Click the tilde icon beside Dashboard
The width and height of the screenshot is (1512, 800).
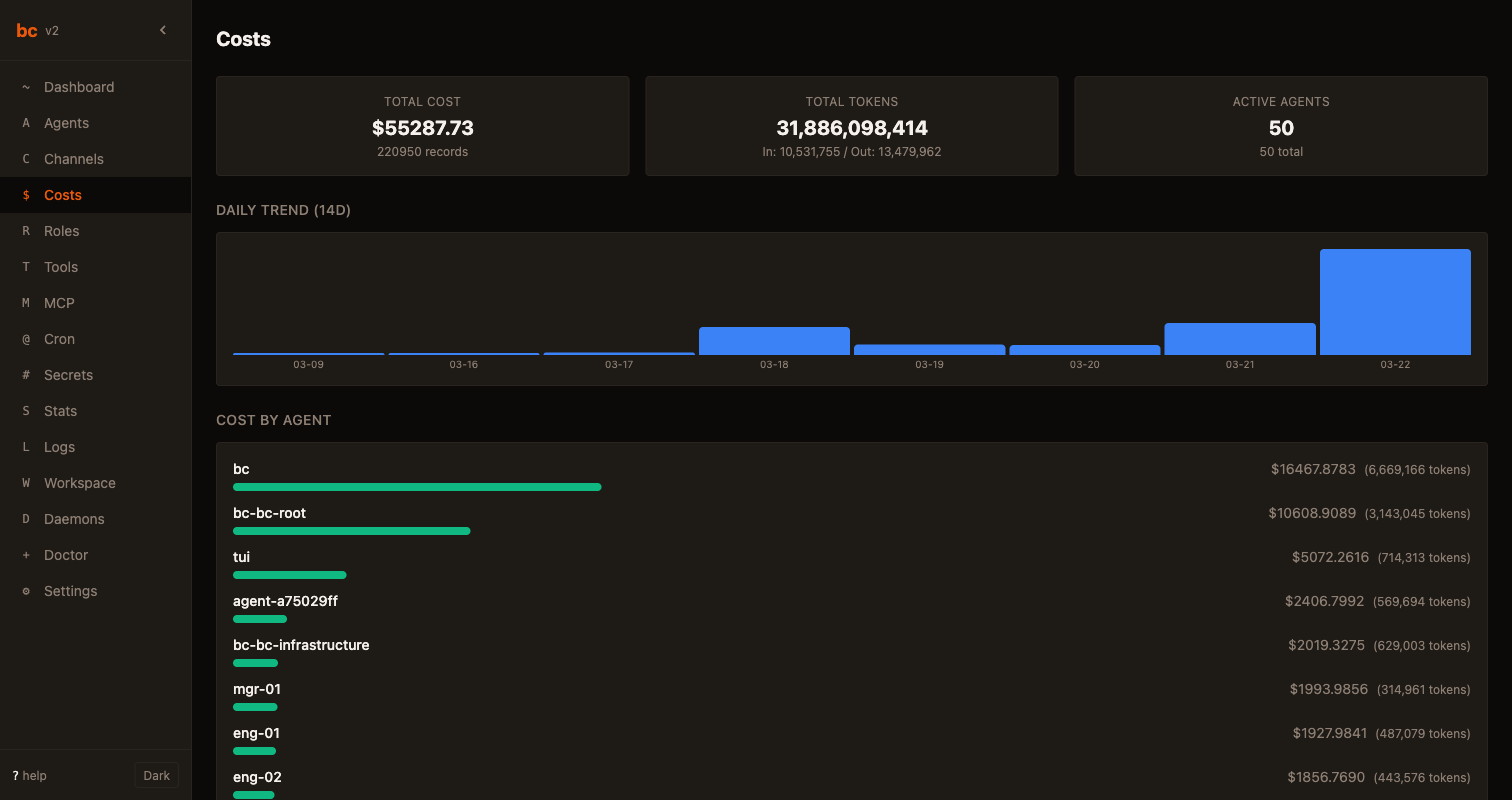(x=26, y=87)
